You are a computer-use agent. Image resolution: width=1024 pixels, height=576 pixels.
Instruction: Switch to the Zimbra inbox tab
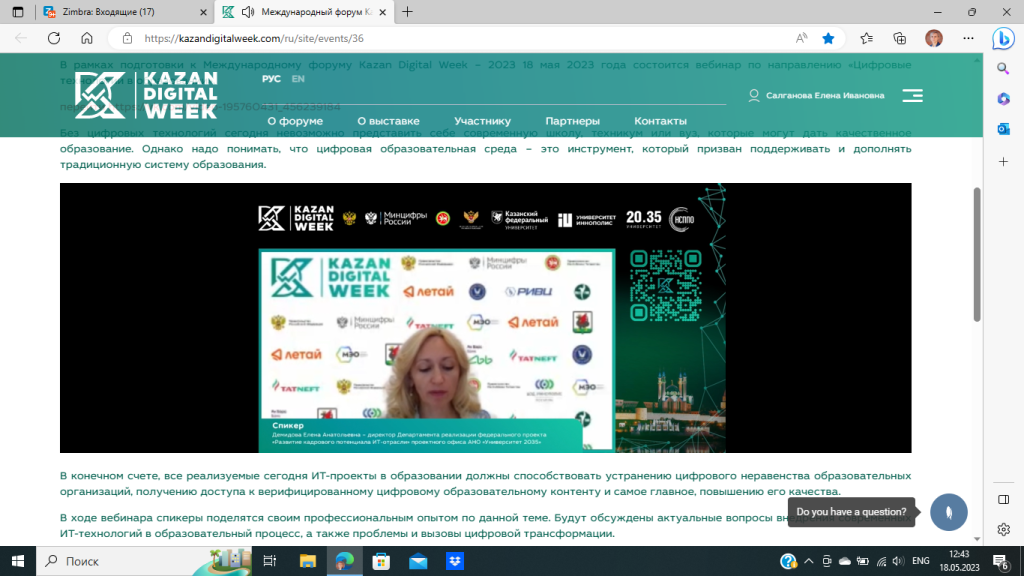tap(125, 12)
